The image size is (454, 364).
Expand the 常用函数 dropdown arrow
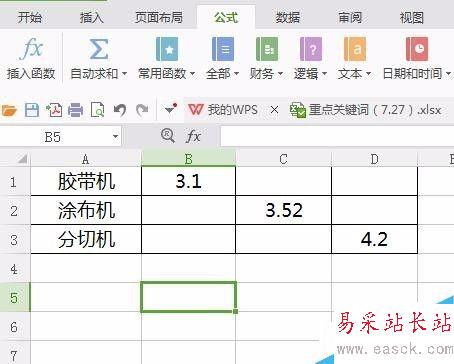click(x=192, y=73)
